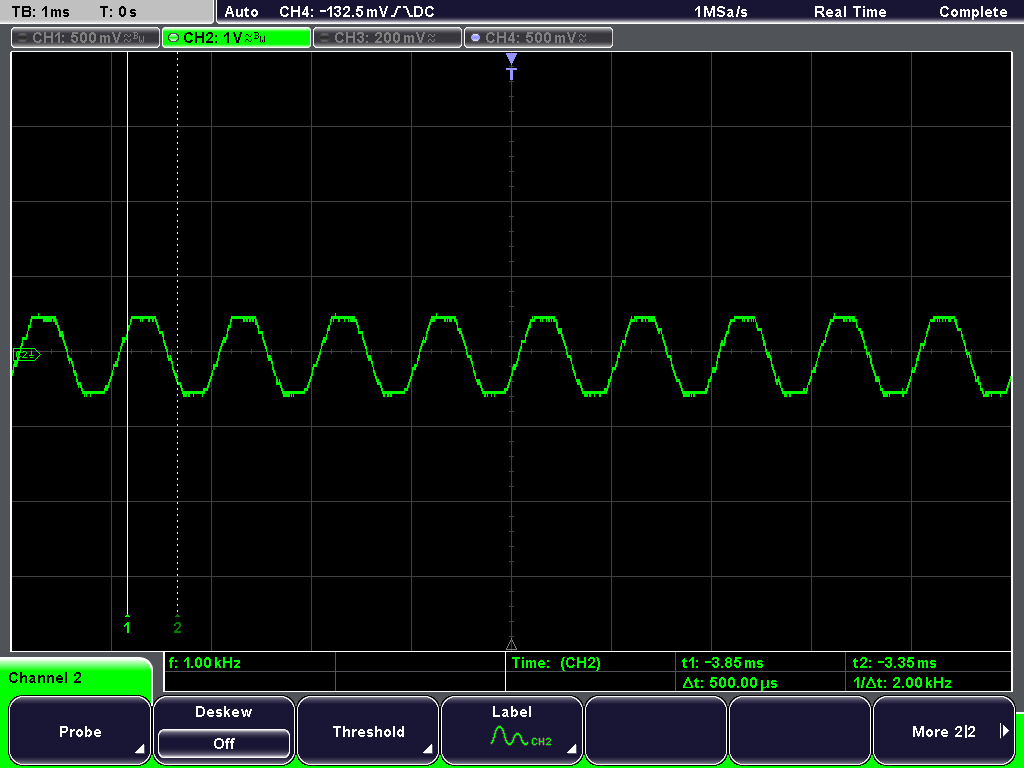Select the CH3: 200 mV channel tab
The height and width of the screenshot is (768, 1024).
(x=387, y=37)
